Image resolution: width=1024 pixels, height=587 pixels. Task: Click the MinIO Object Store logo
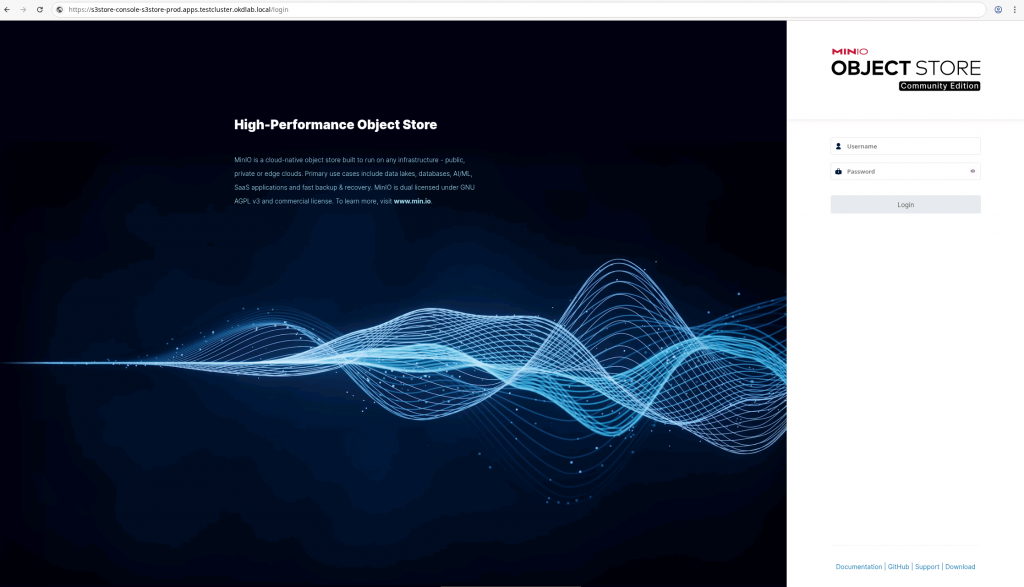[905, 64]
